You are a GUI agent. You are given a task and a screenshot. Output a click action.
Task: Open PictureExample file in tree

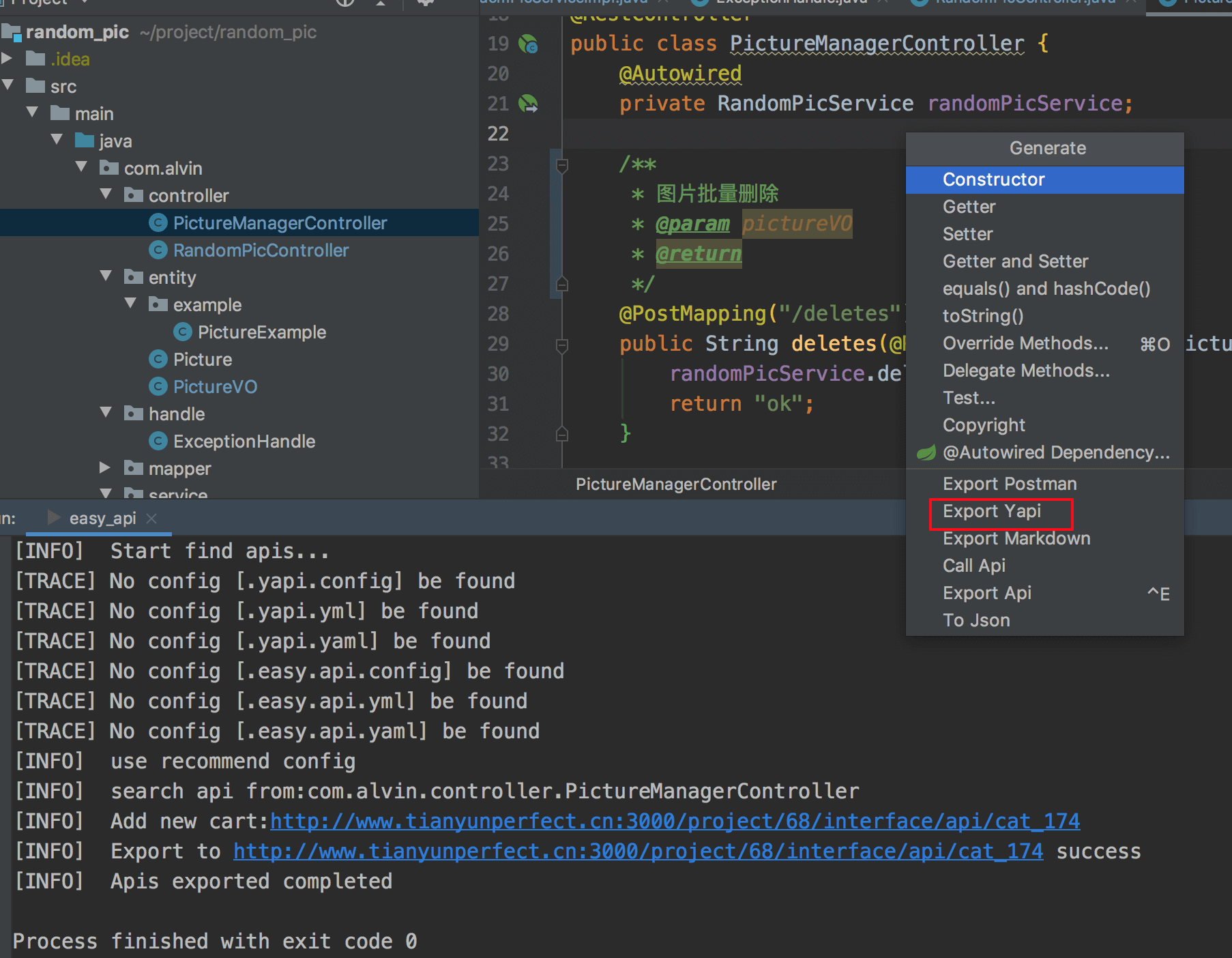coord(262,332)
